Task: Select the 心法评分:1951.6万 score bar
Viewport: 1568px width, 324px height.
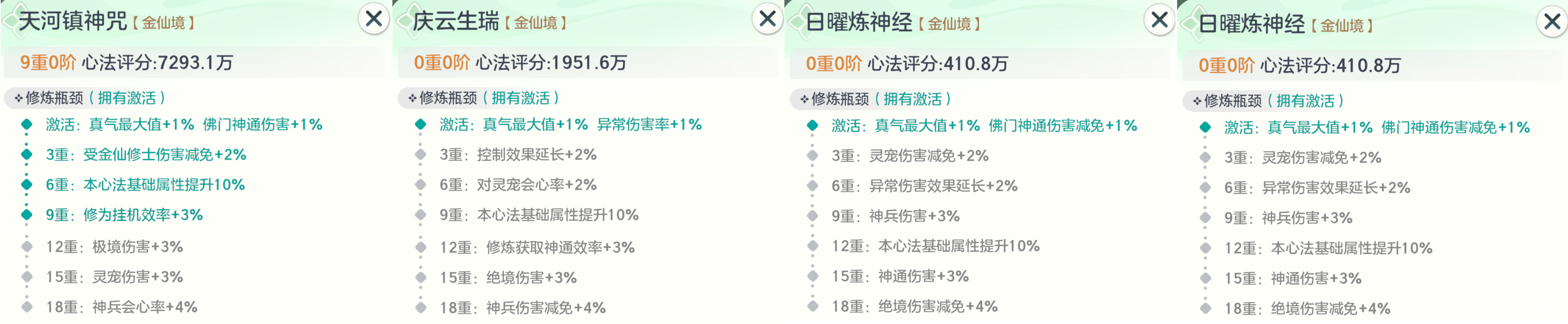Action: click(x=588, y=63)
